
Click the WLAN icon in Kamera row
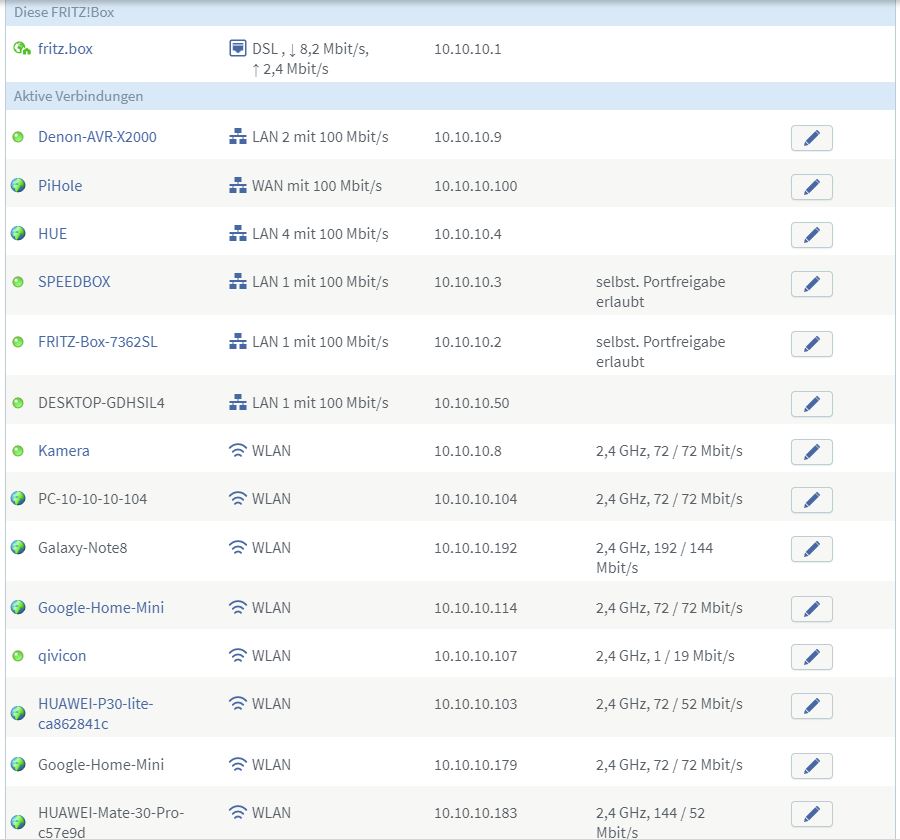tap(238, 450)
